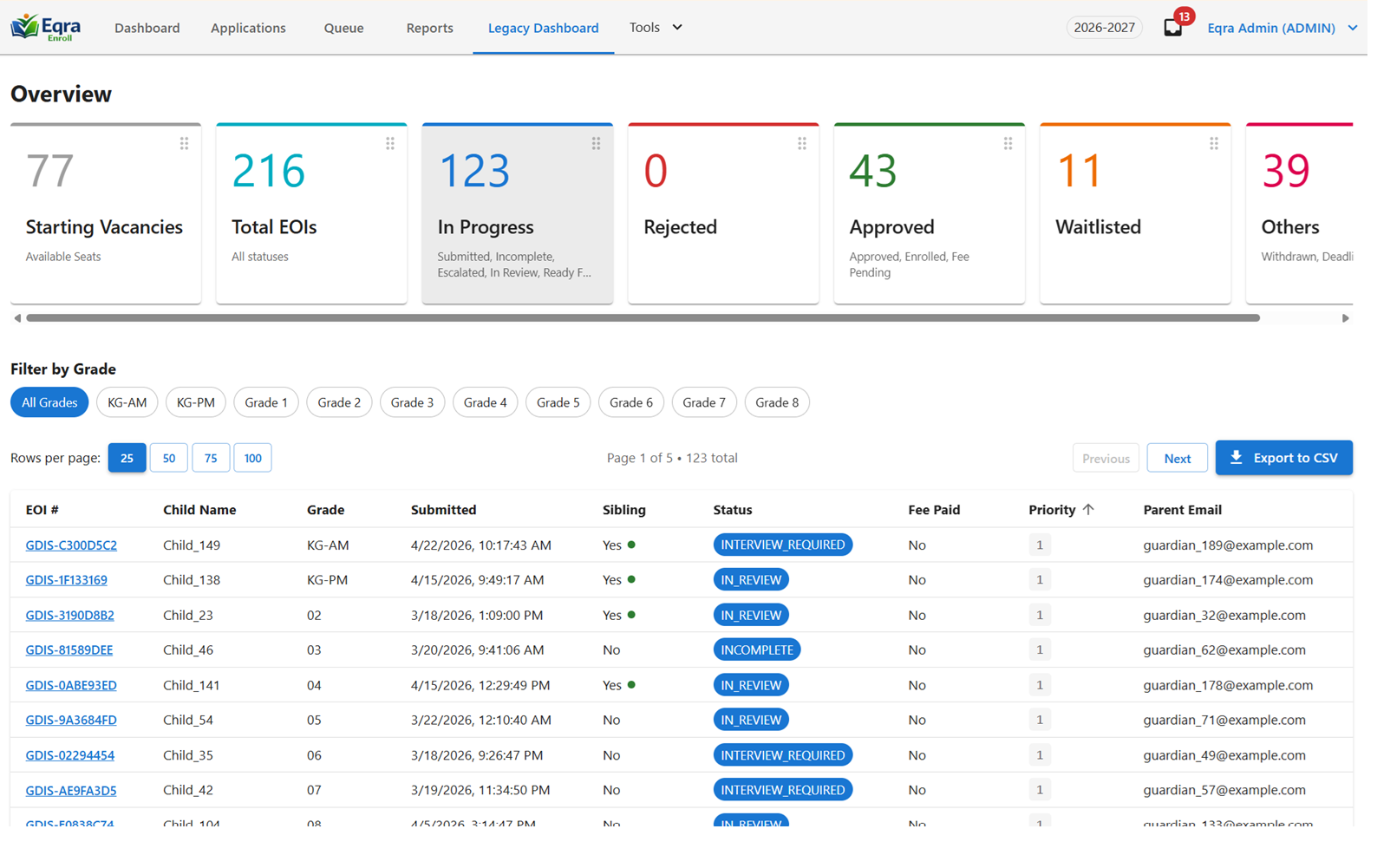
Task: Click the INCOMPLETE status badge for Child_46
Action: click(x=757, y=649)
